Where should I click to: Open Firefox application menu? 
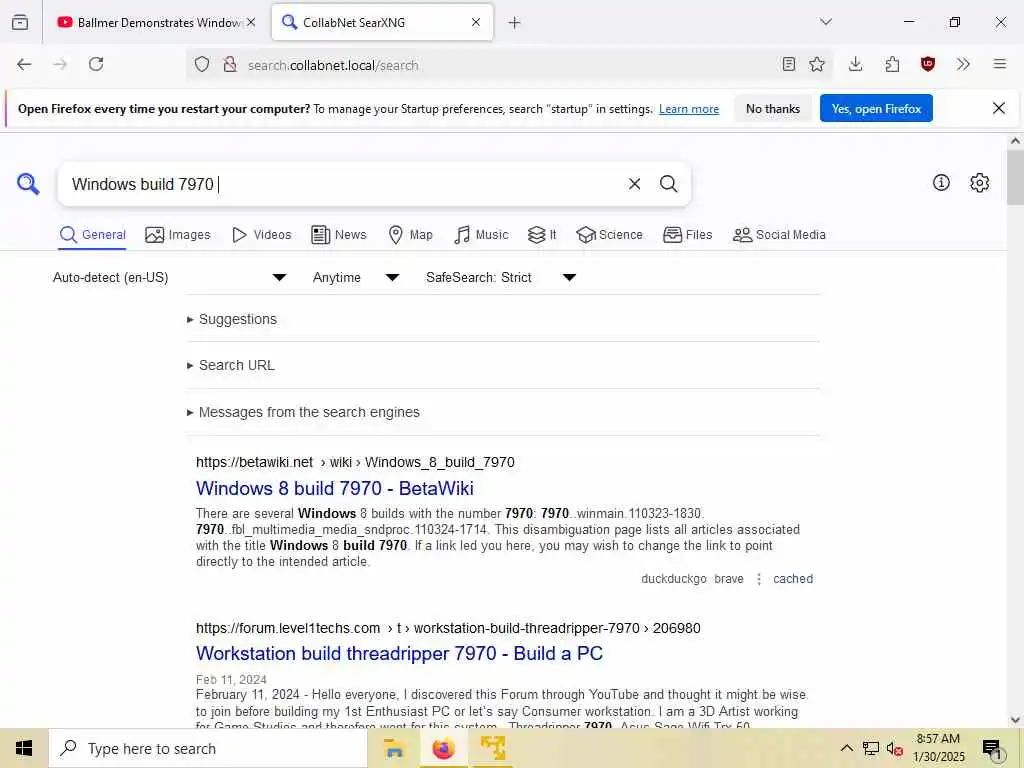click(x=999, y=64)
